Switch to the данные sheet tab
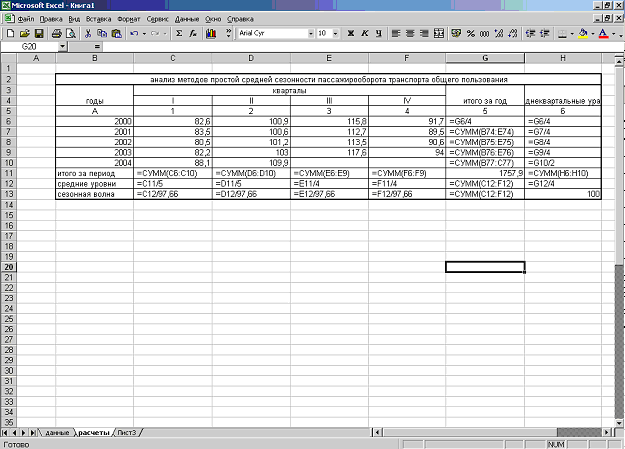The image size is (625, 449). 57,432
